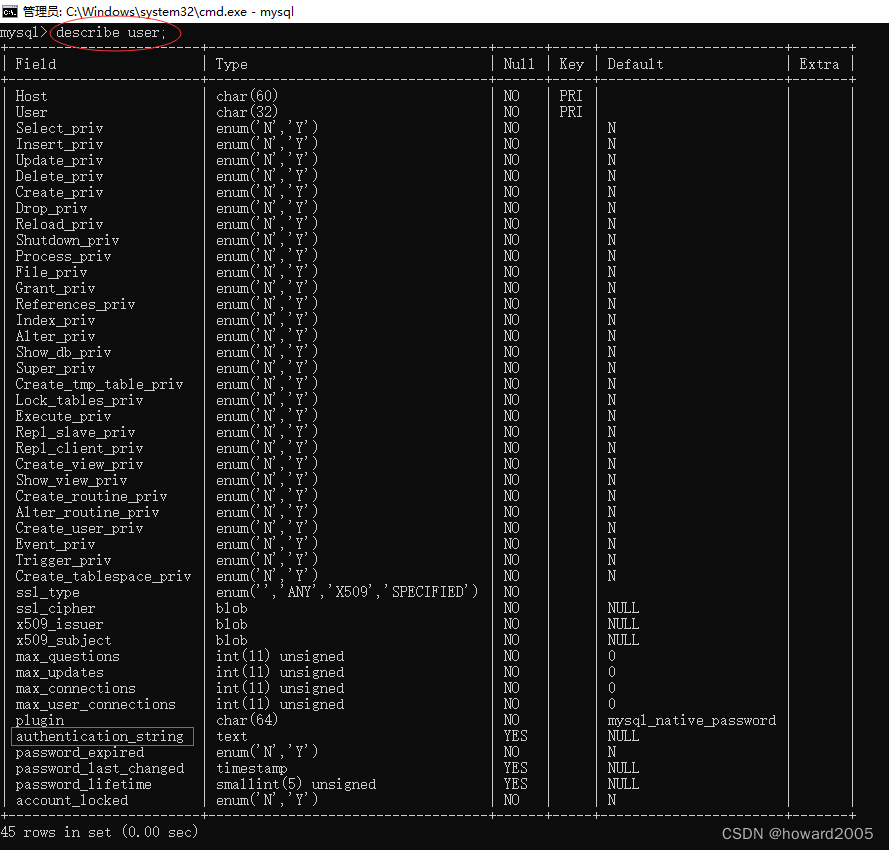This screenshot has width=889, height=850.
Task: Select the 'Select_priv' field
Action: pyautogui.click(x=60, y=128)
